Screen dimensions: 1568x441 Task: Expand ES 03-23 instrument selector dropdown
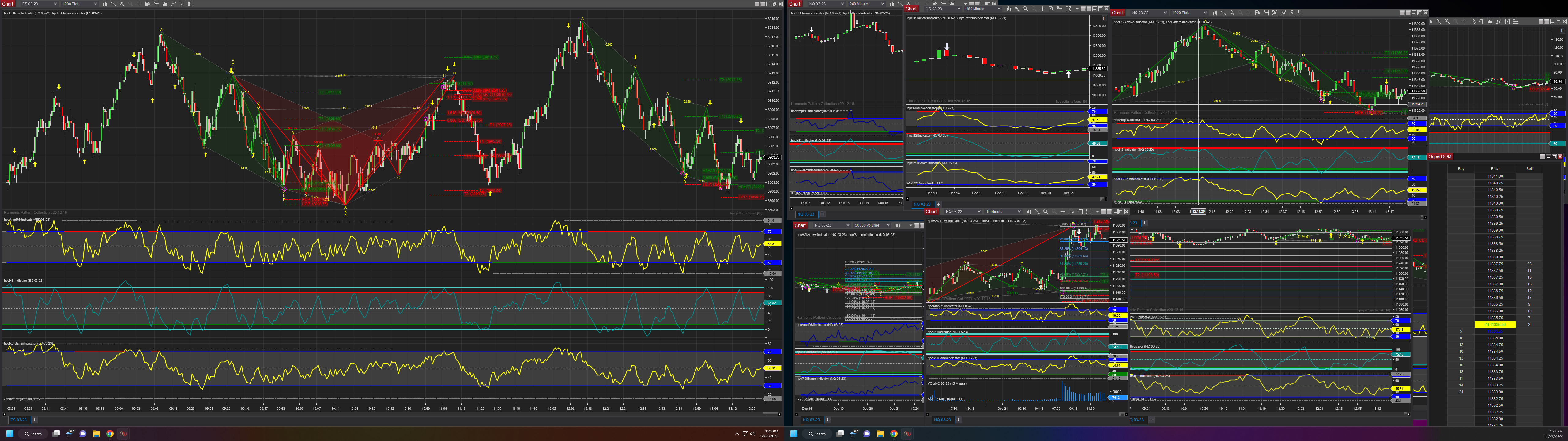click(55, 4)
